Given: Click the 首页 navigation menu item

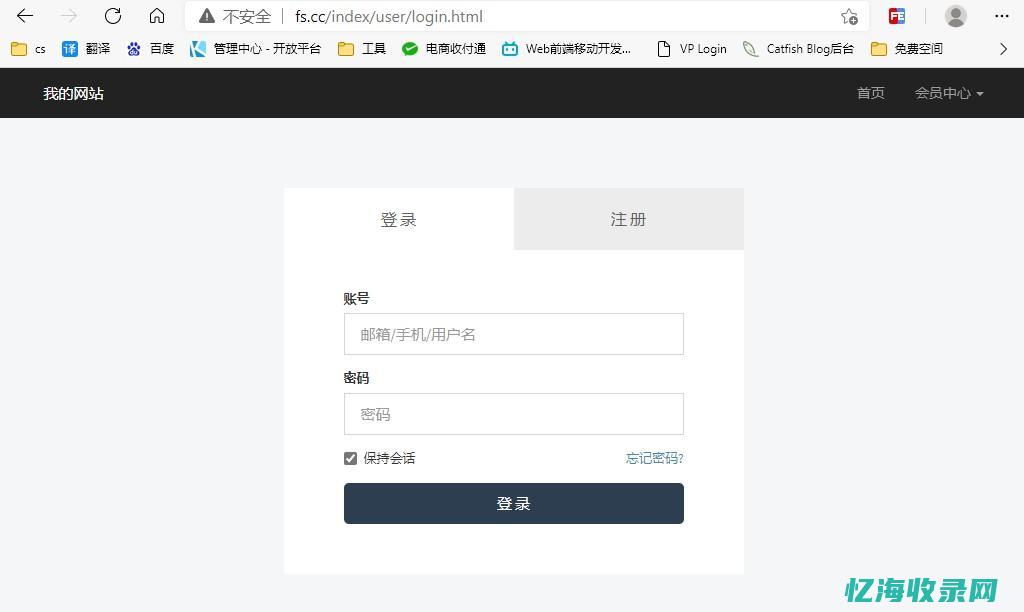Looking at the screenshot, I should 869,93.
